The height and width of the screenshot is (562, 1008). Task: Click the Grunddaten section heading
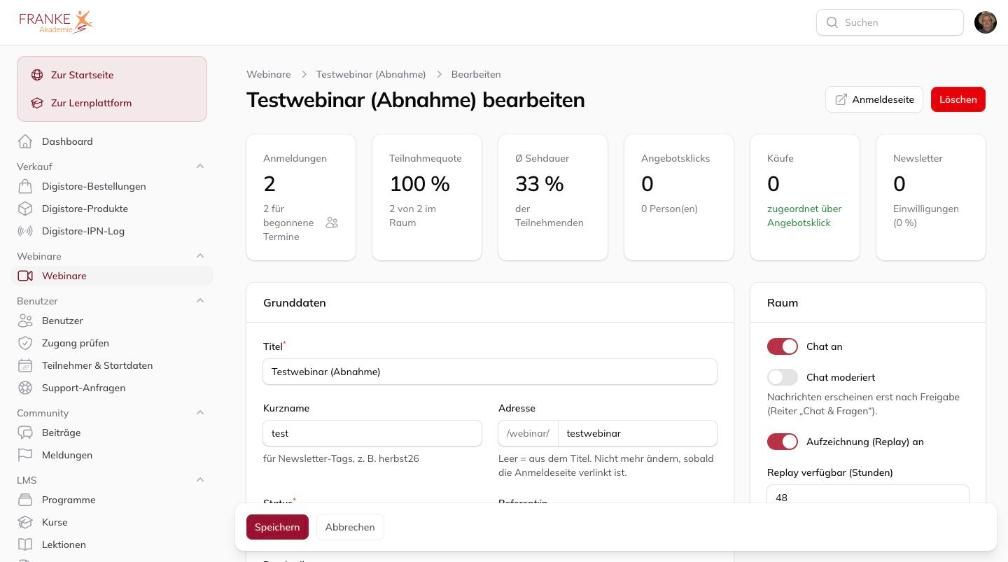point(294,303)
